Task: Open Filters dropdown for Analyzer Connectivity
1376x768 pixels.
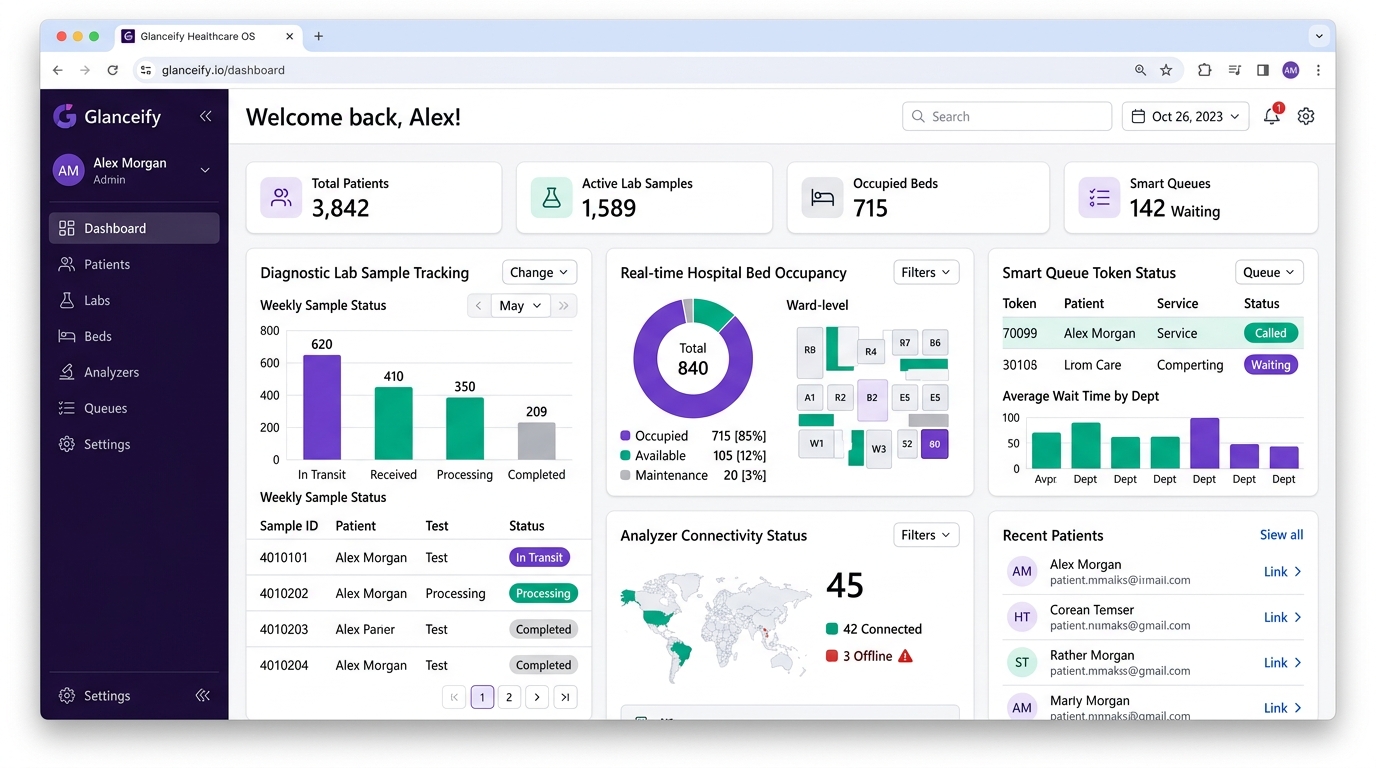Action: [x=926, y=535]
